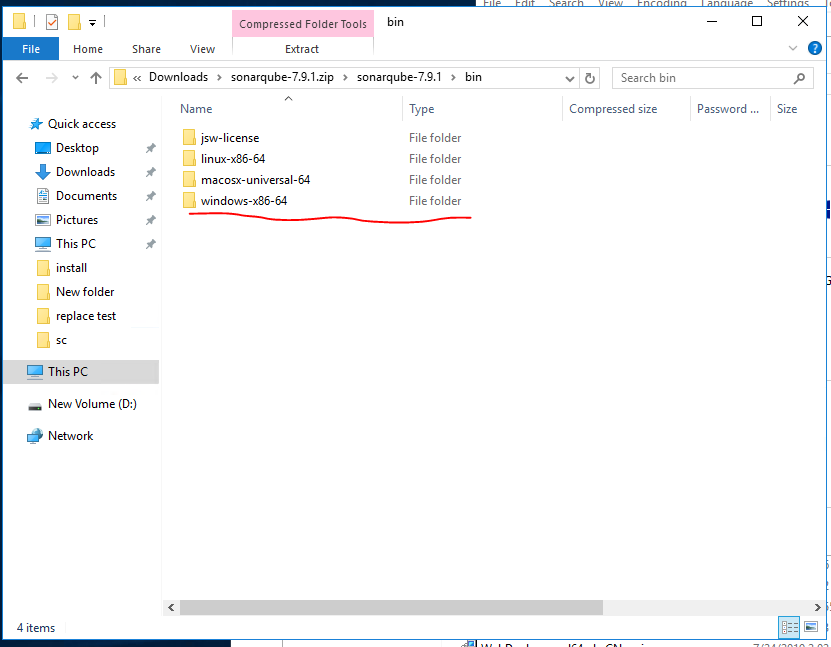This screenshot has width=831, height=647.
Task: Click the bin breadcrumb in the address bar
Action: coord(473,77)
